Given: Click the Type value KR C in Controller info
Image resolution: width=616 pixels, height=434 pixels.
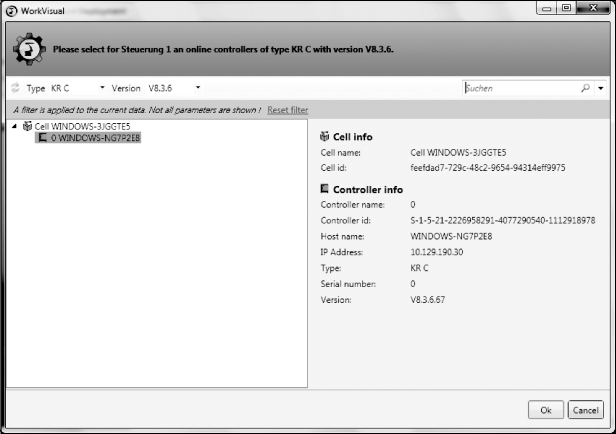Looking at the screenshot, I should pos(420,268).
